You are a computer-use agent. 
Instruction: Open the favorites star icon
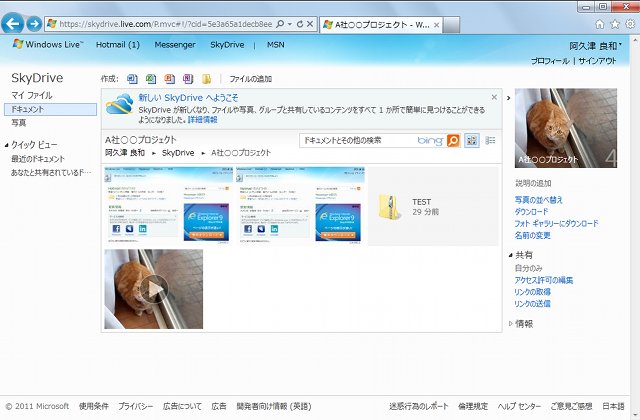coord(615,24)
